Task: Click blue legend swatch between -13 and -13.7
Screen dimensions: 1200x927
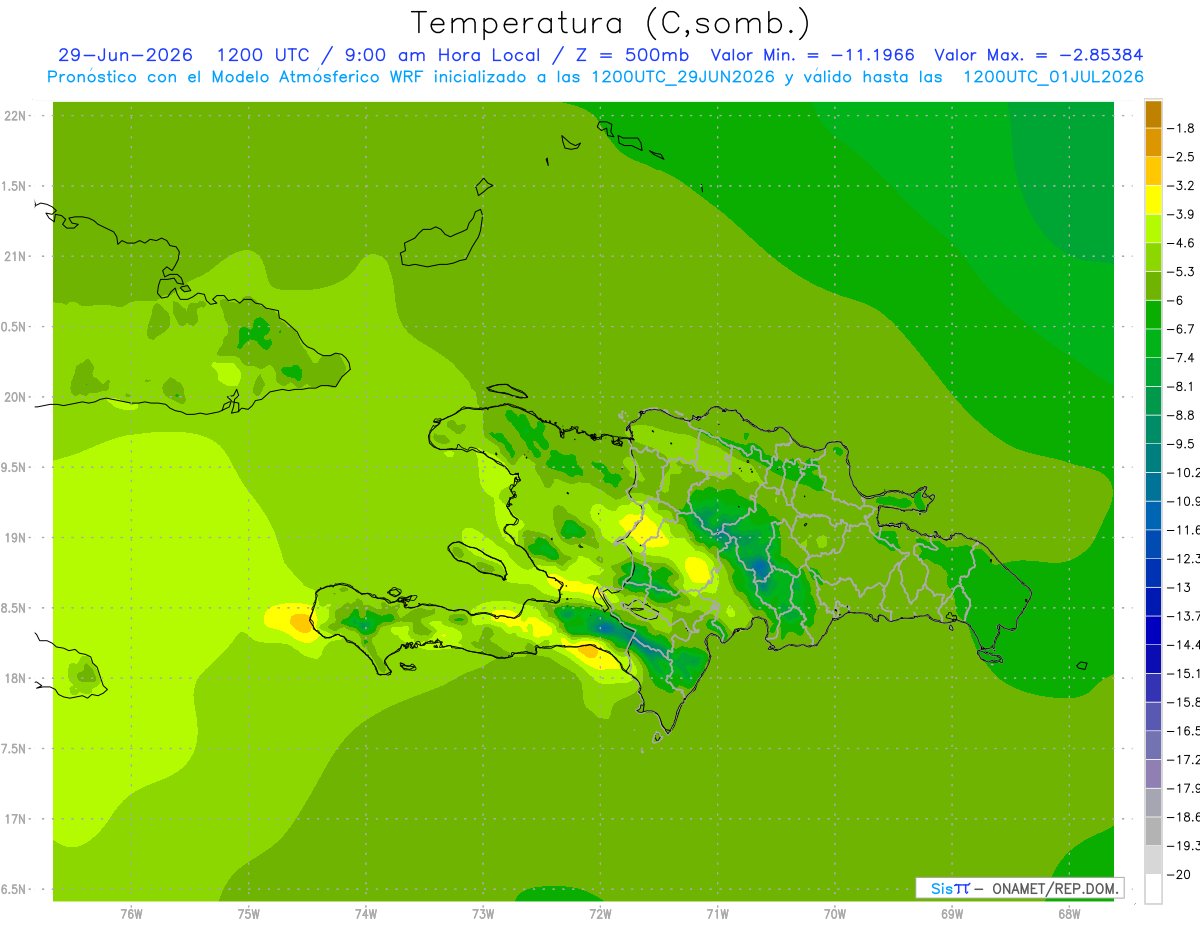Action: (x=1153, y=602)
